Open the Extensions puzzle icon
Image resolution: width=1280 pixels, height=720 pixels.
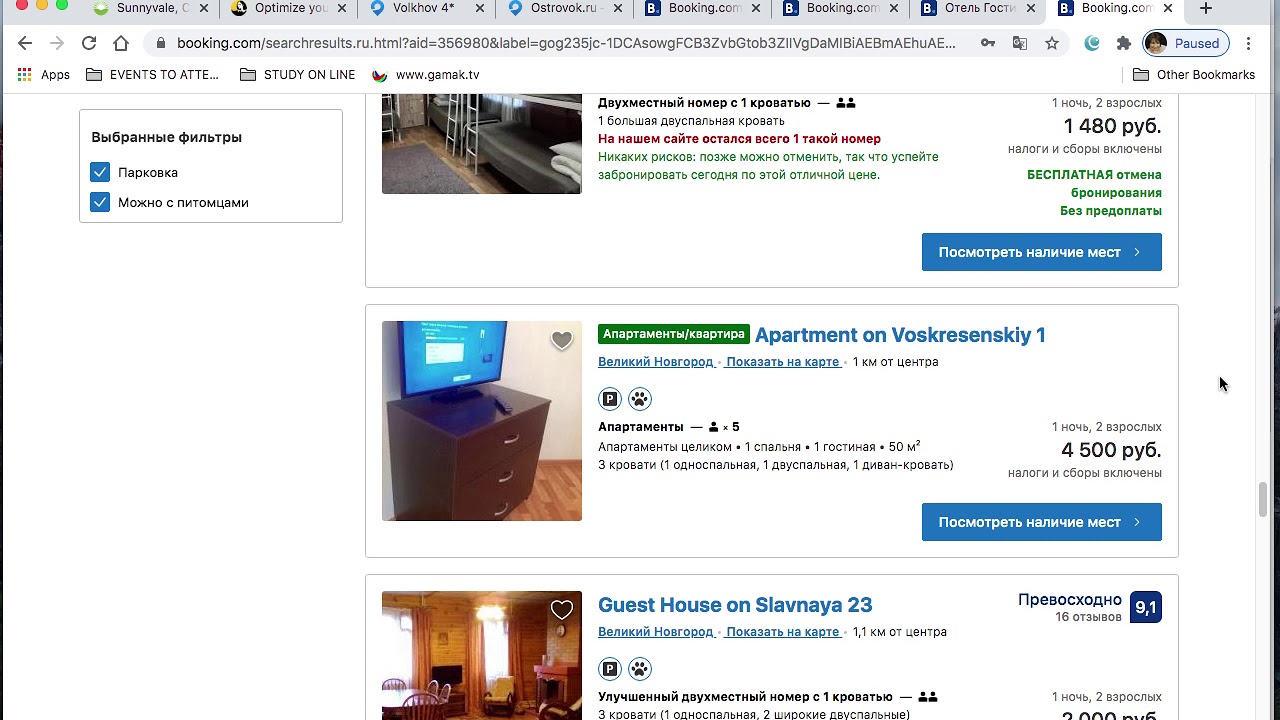click(1124, 43)
